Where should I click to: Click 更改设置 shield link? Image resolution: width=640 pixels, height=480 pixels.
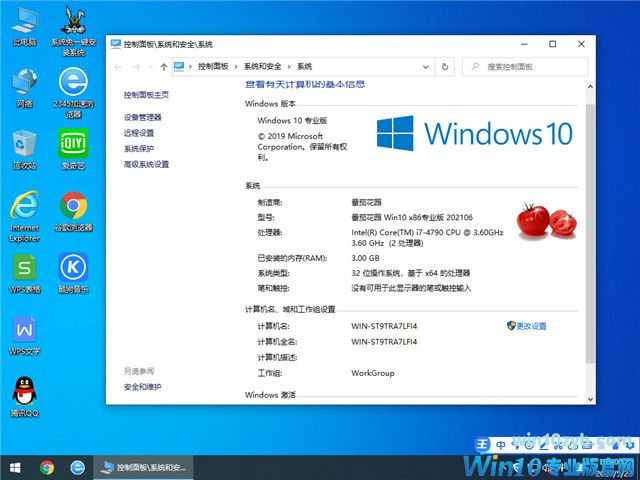527,326
